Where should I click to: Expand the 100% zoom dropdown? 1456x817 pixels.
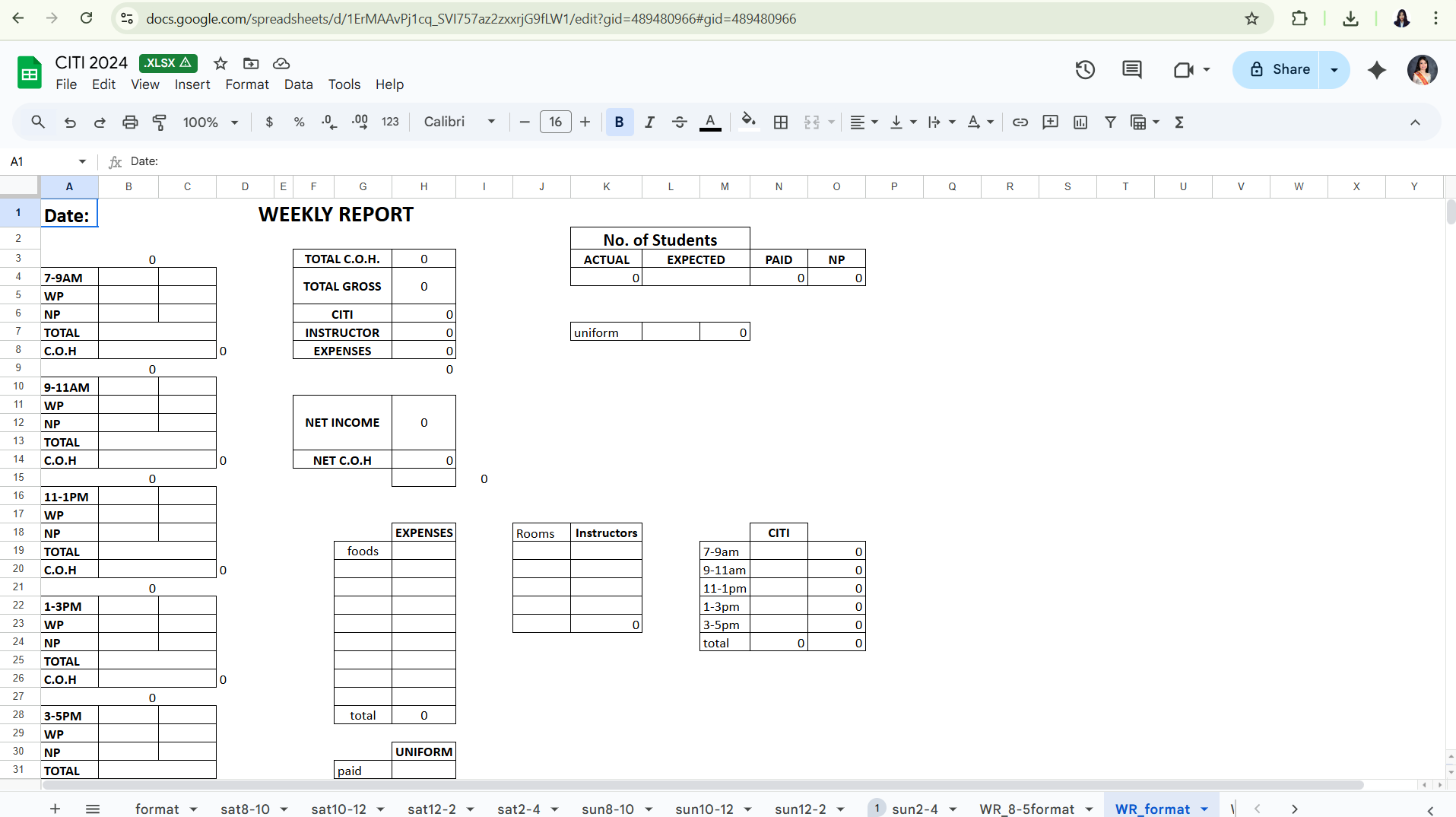click(211, 122)
